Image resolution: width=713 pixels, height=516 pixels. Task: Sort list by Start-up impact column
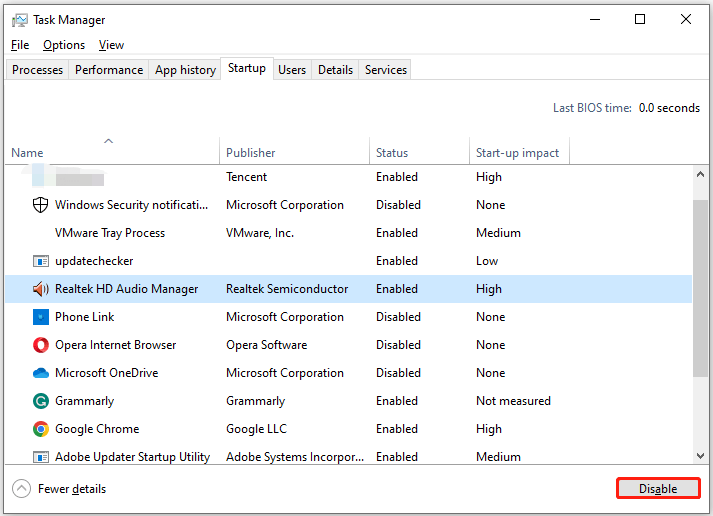tap(519, 153)
